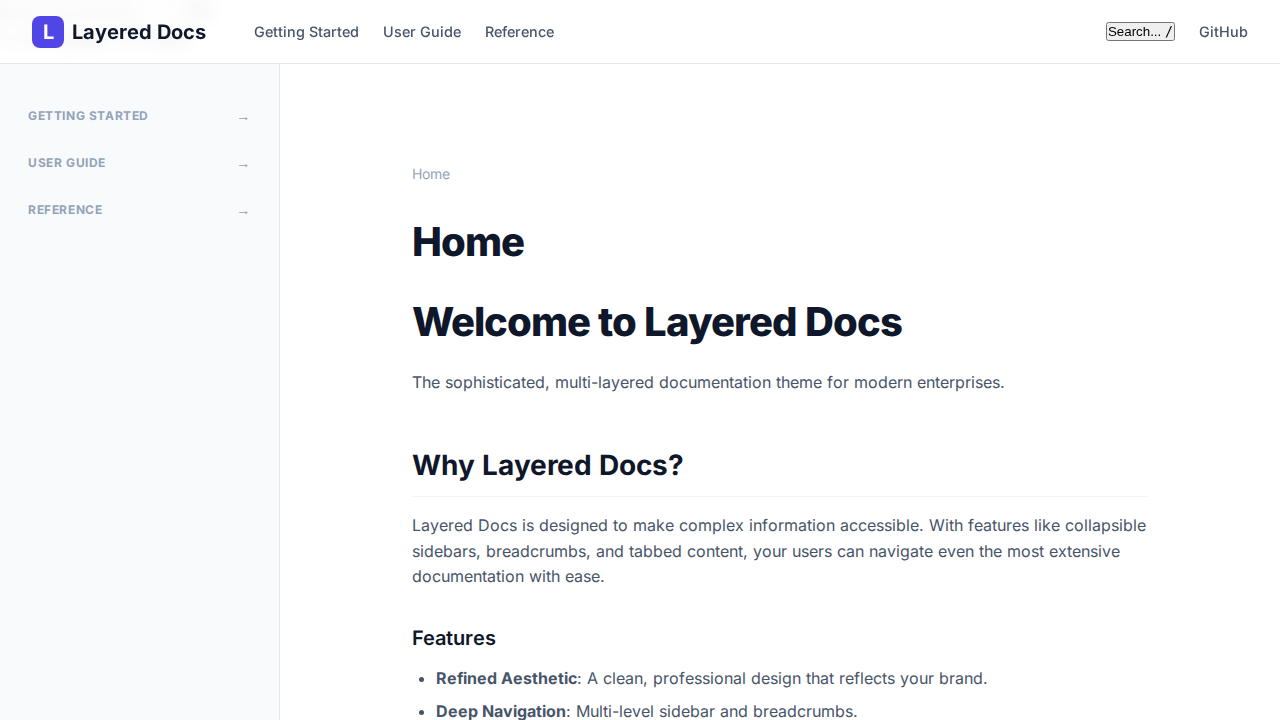
Task: Expand the REFERENCE sidebar section
Action: (x=64, y=210)
